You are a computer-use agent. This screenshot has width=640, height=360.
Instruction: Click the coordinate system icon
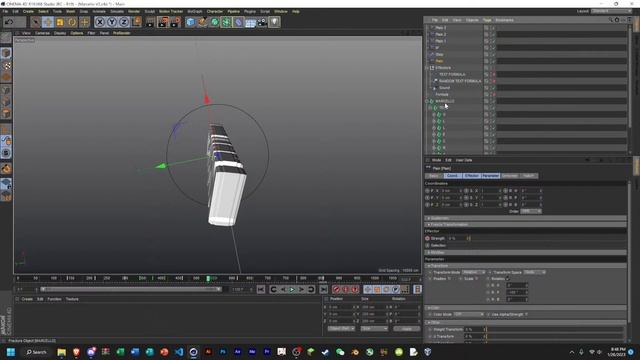tap(136, 22)
